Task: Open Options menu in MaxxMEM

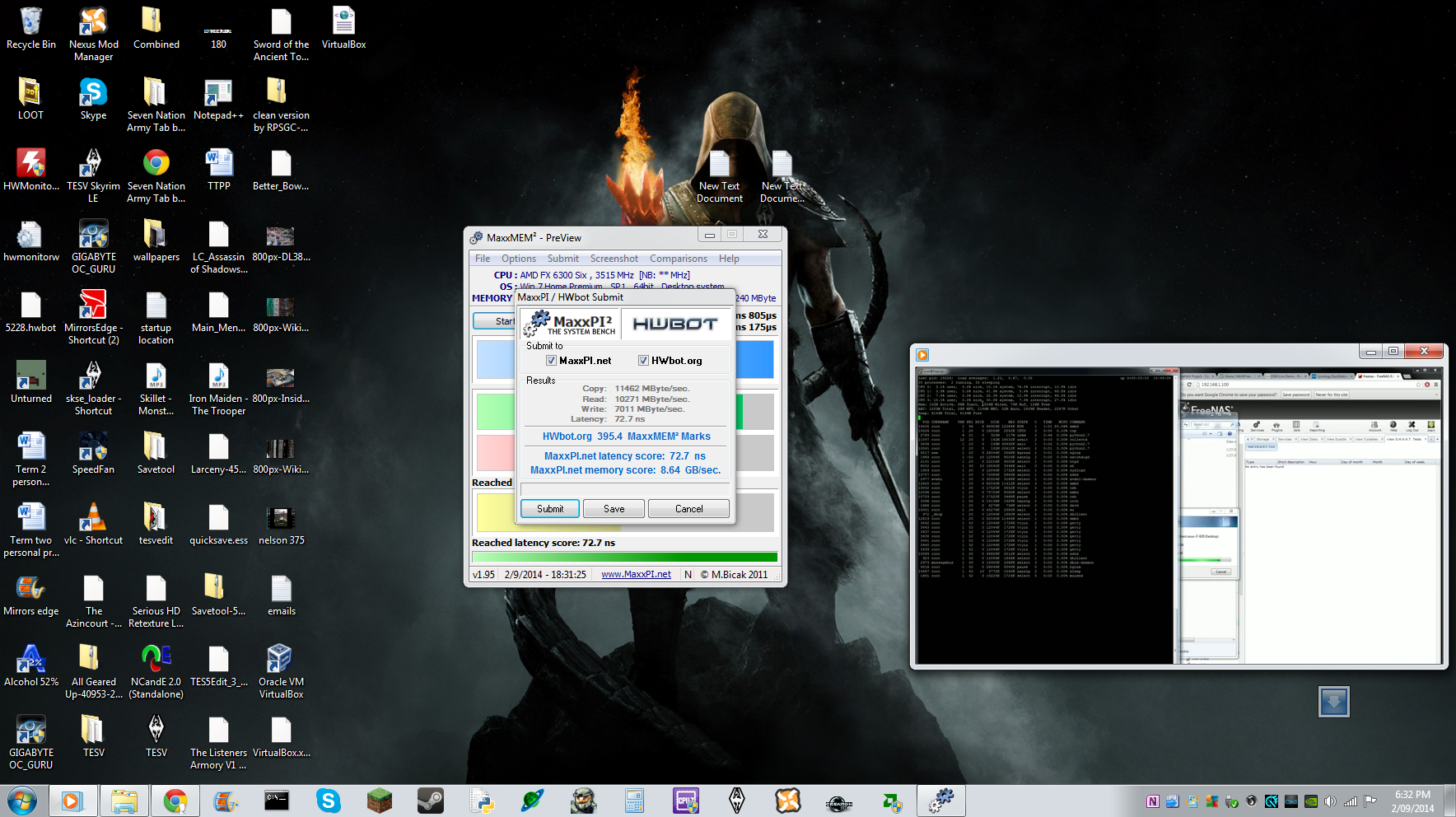Action: point(519,259)
